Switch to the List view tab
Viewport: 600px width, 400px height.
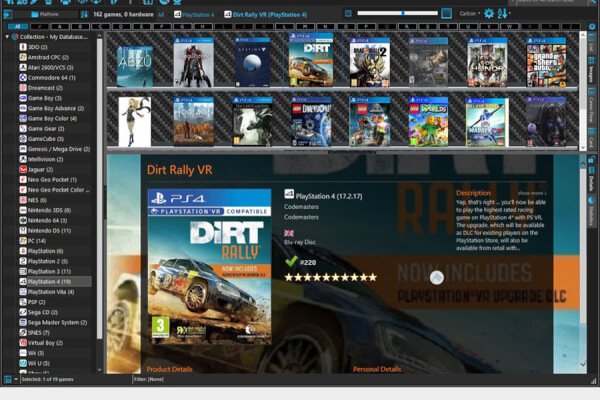591,43
